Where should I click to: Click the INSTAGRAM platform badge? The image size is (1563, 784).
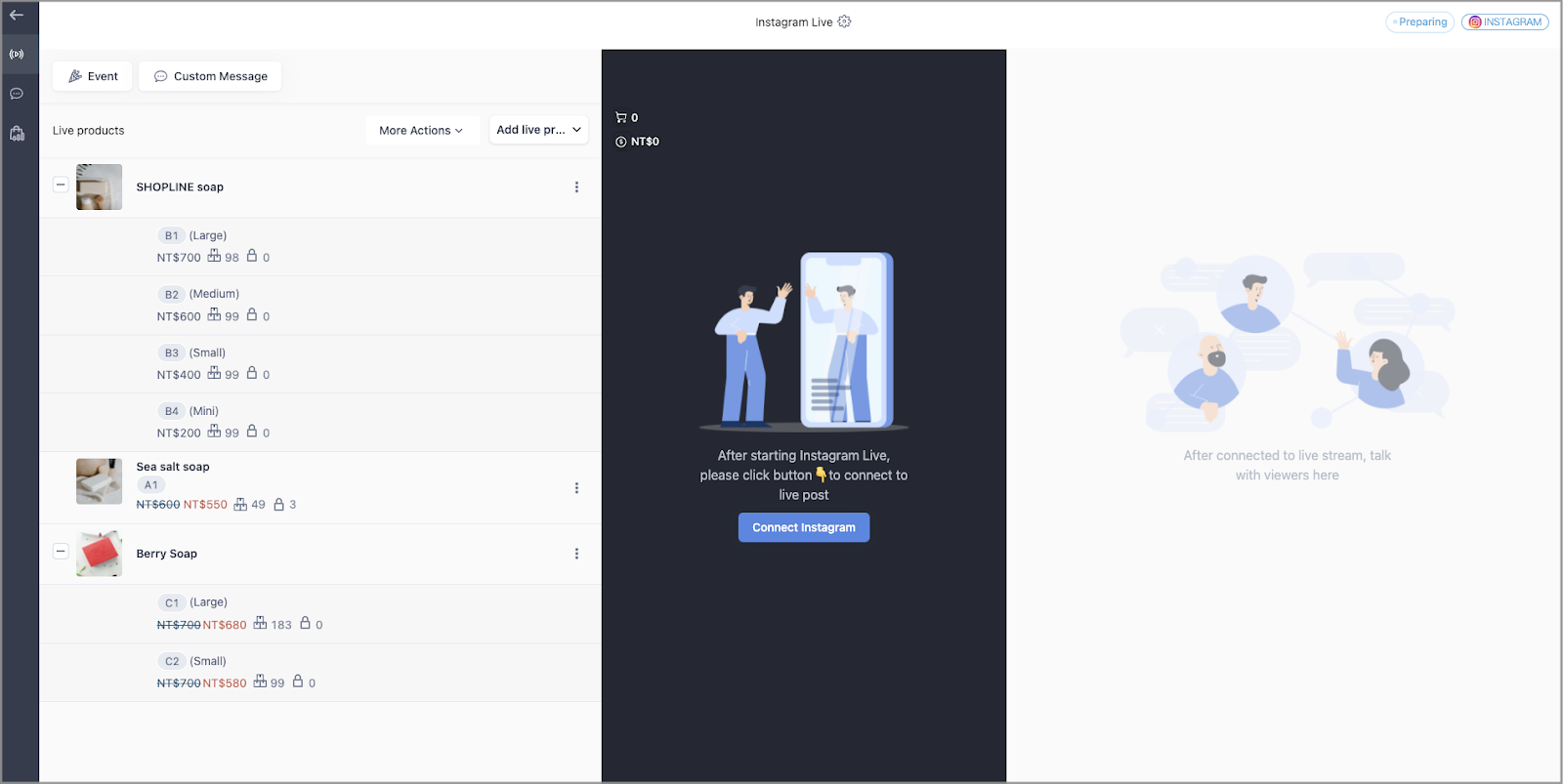pyautogui.click(x=1505, y=21)
